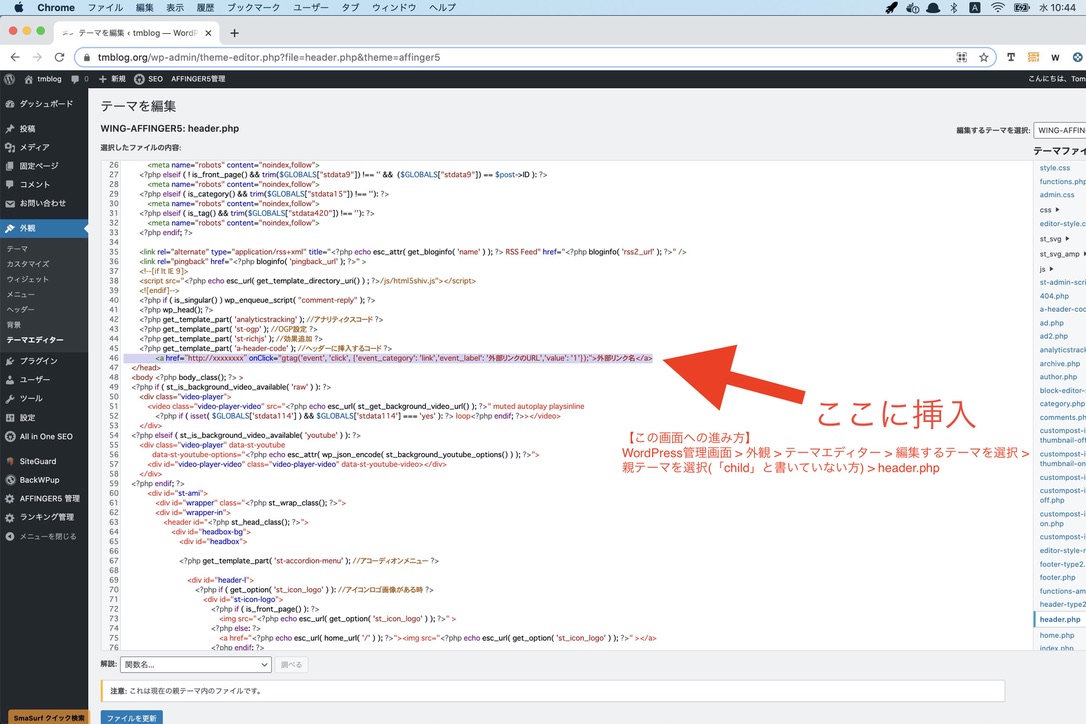Screen dimensions: 1086x724
Task: View site info via the padlock icon
Action: pyautogui.click(x=87, y=58)
